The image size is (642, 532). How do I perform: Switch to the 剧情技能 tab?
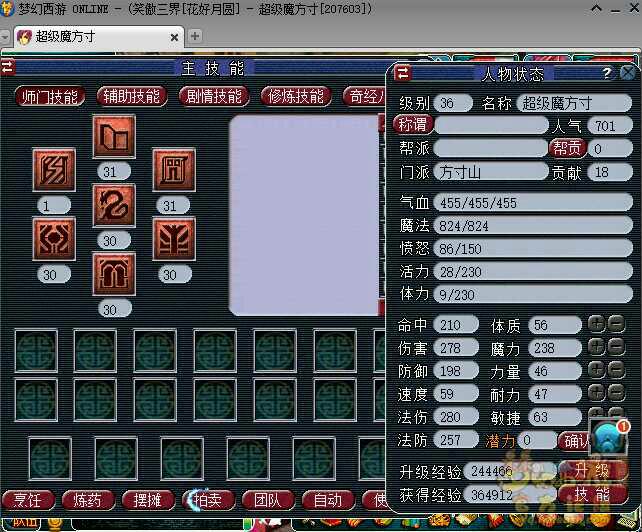pos(214,97)
